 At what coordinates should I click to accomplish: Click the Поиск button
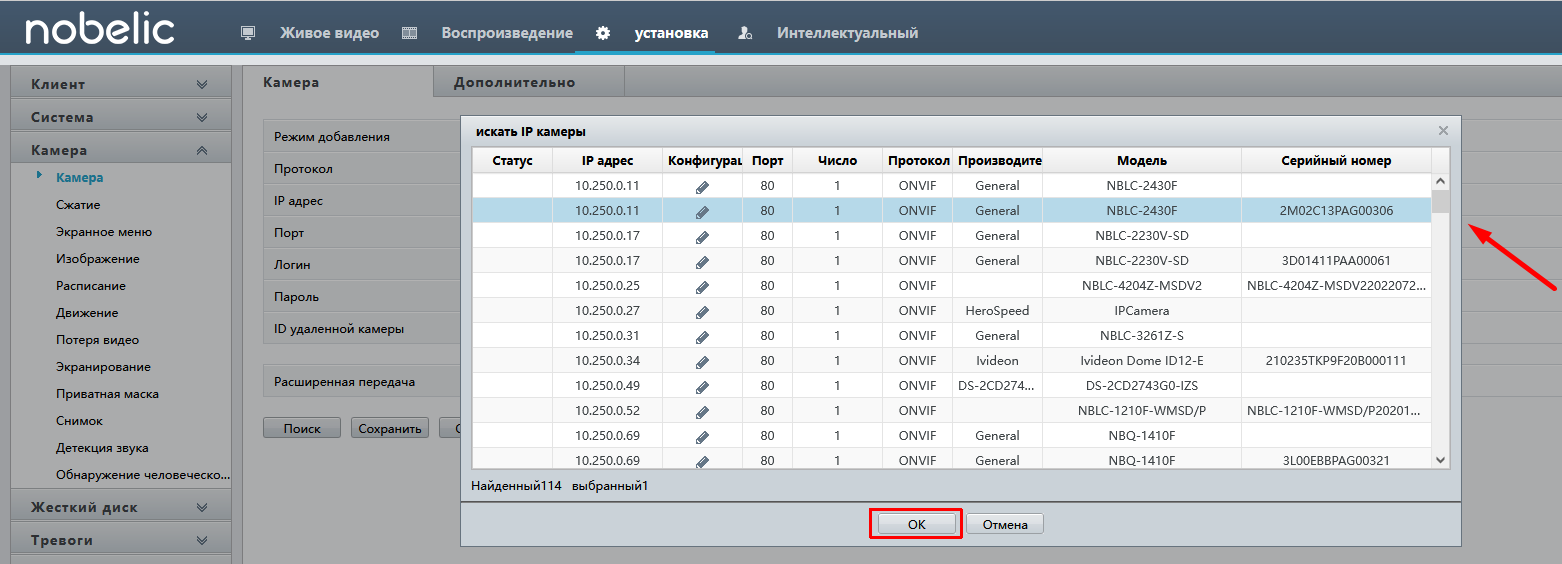point(302,428)
